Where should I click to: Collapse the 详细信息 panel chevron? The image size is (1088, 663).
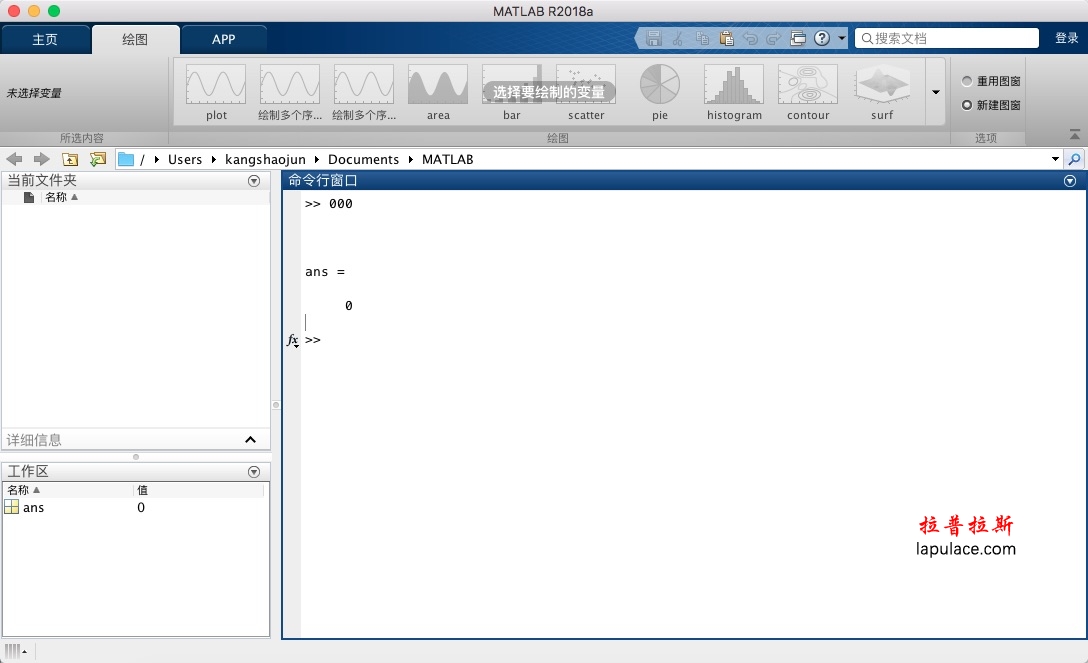point(250,440)
